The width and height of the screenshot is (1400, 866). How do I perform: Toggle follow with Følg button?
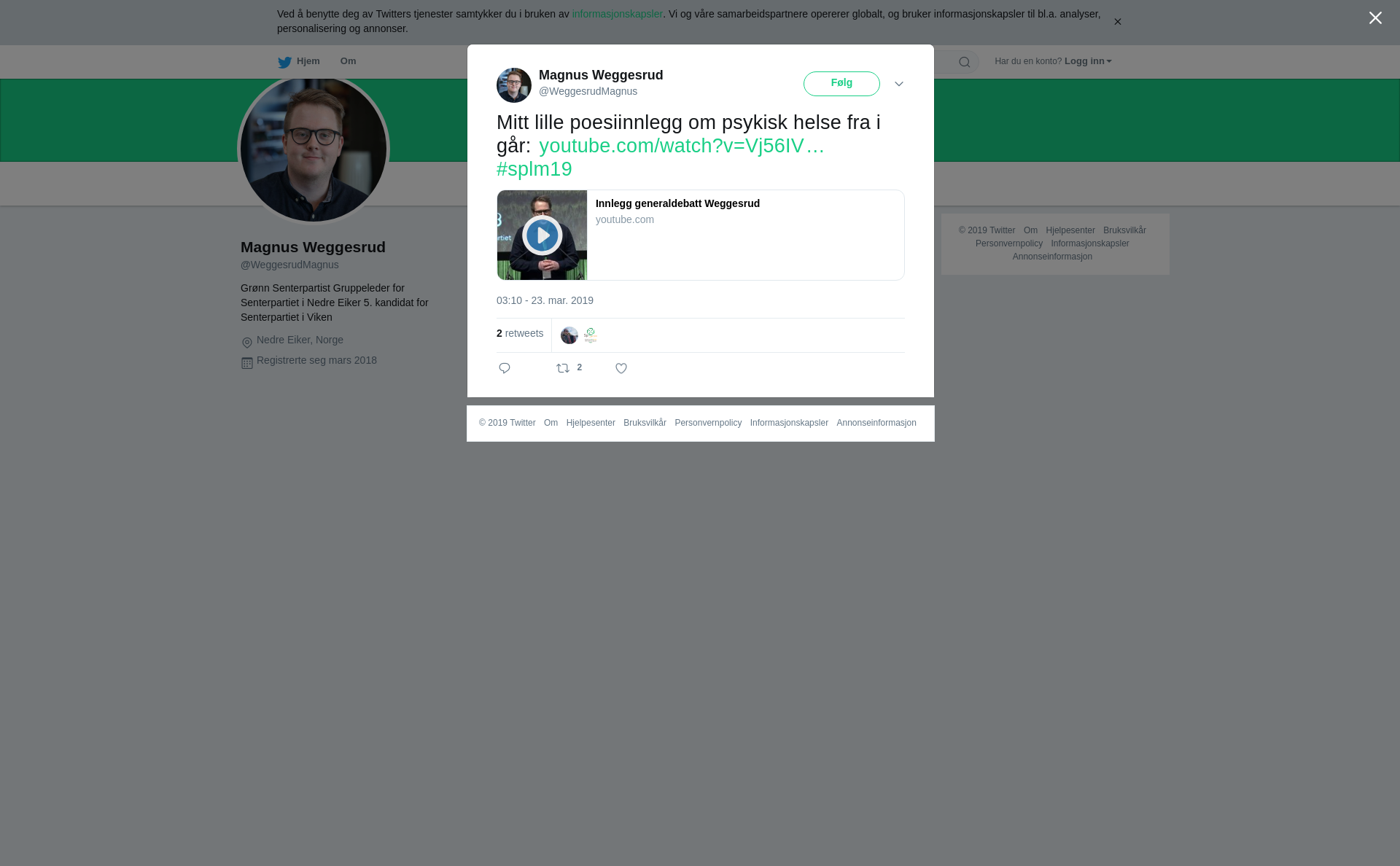(x=841, y=84)
